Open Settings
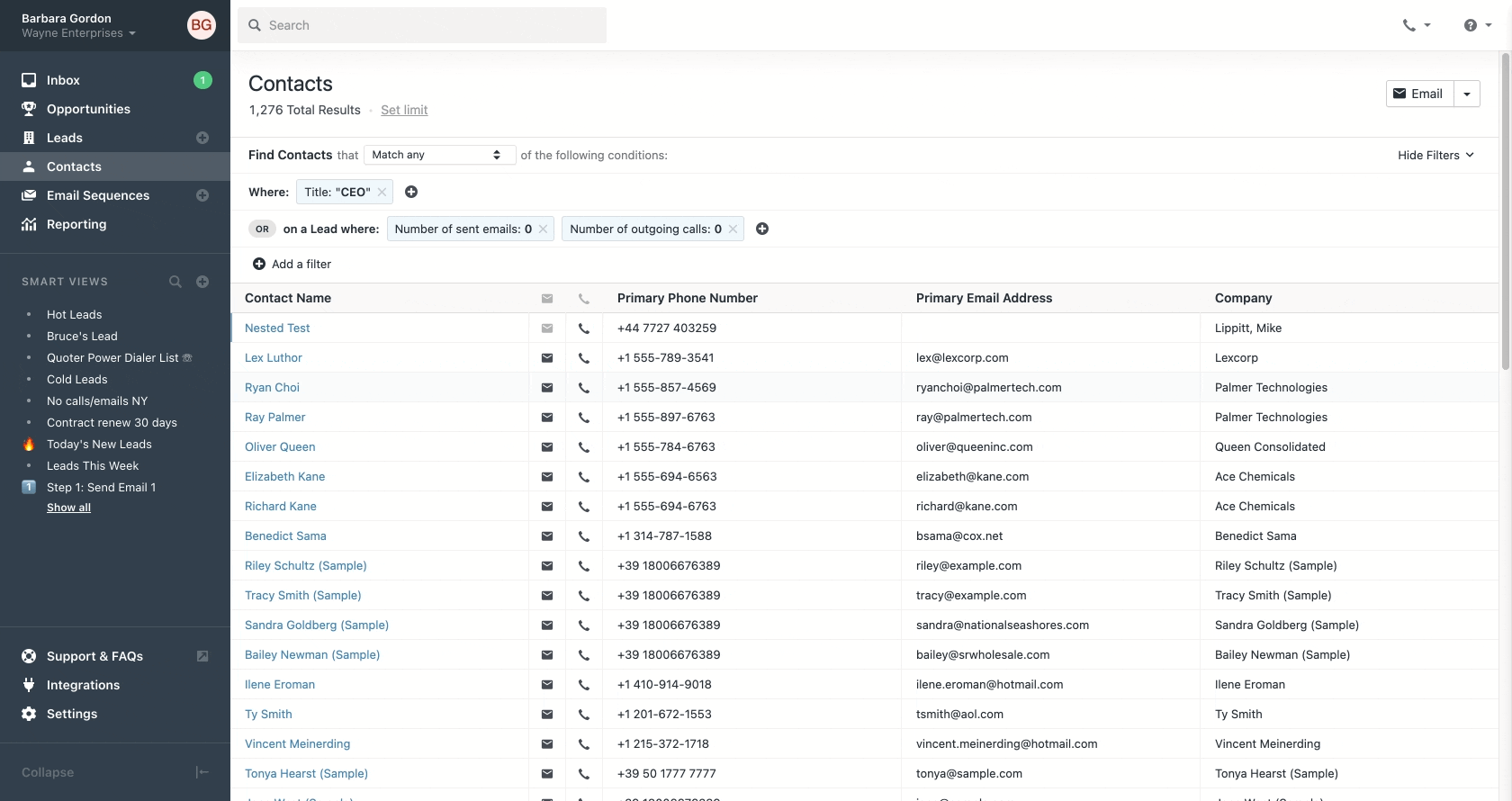The image size is (1512, 801). 72,714
